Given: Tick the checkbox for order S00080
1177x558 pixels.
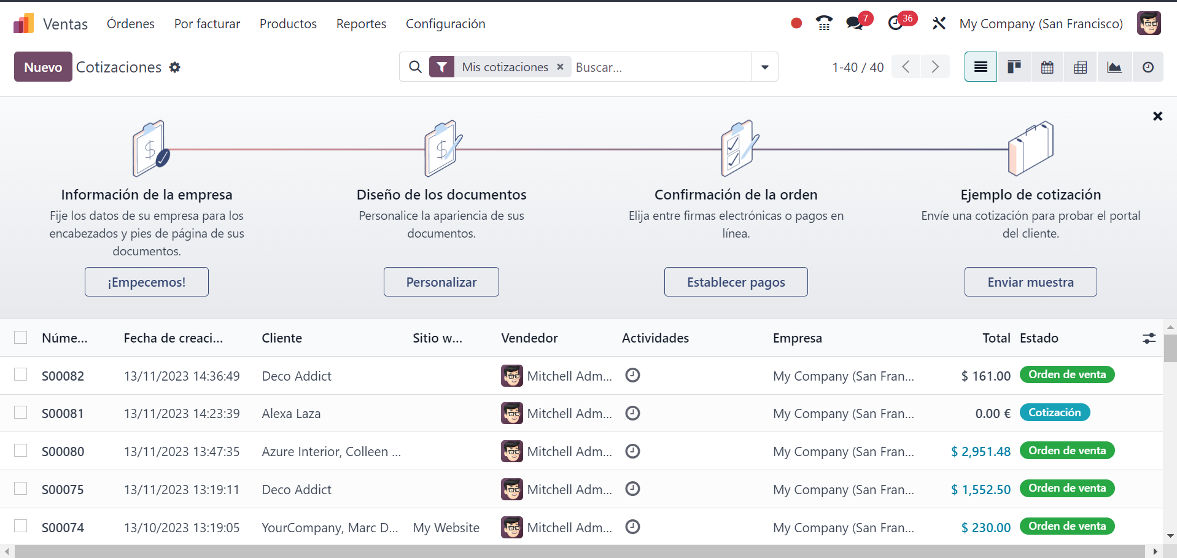Looking at the screenshot, I should coord(21,451).
